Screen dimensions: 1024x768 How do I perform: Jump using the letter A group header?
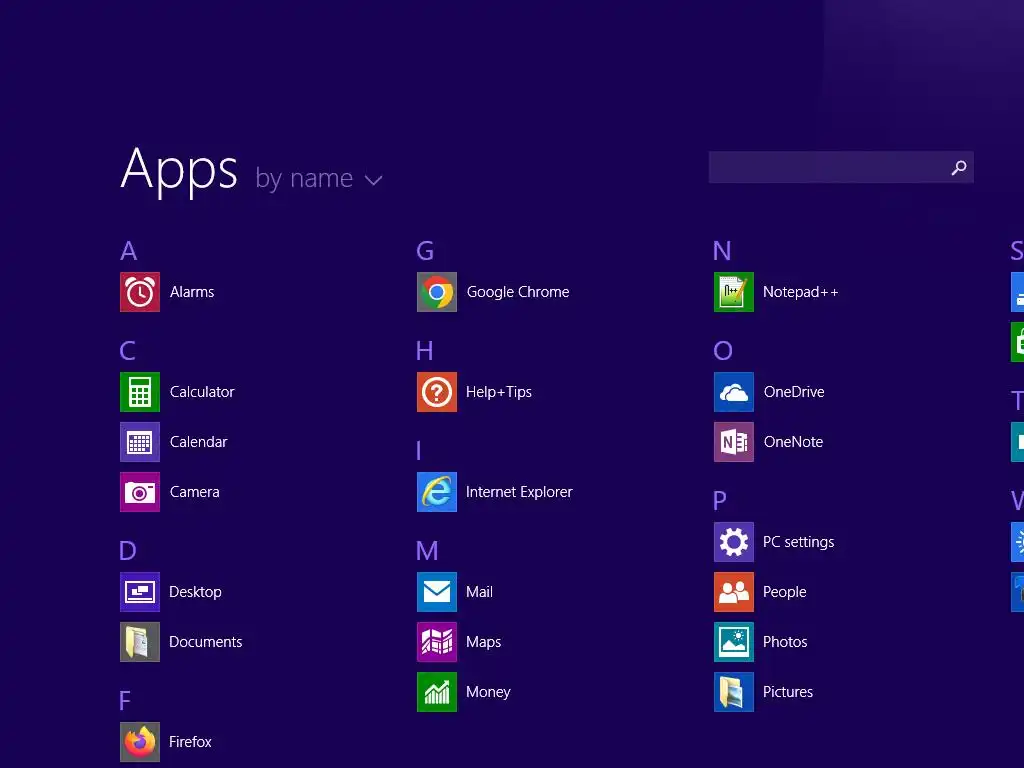click(129, 251)
